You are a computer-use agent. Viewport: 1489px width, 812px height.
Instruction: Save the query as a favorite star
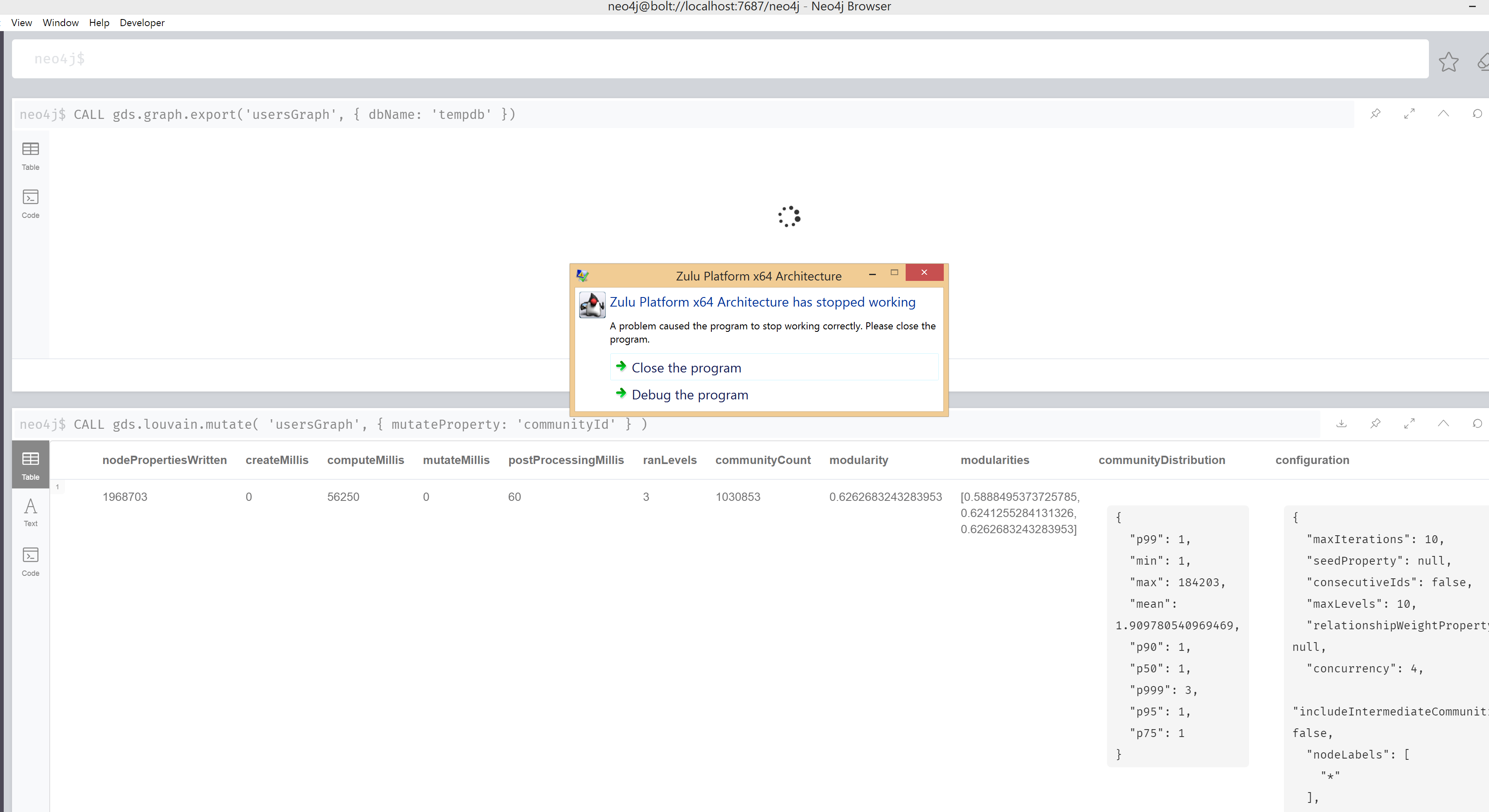1448,62
